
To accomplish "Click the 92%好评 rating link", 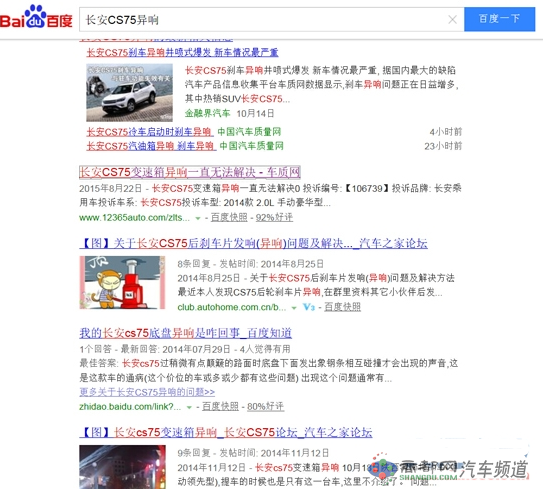I will 274,218.
